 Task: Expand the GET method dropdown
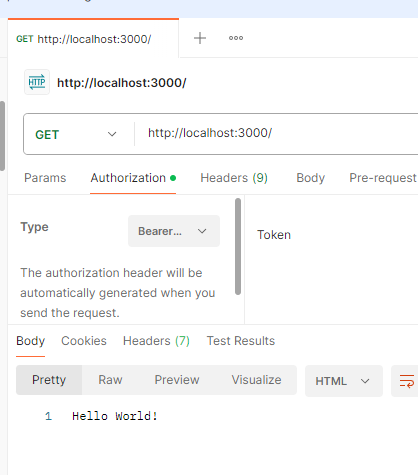tap(76, 134)
